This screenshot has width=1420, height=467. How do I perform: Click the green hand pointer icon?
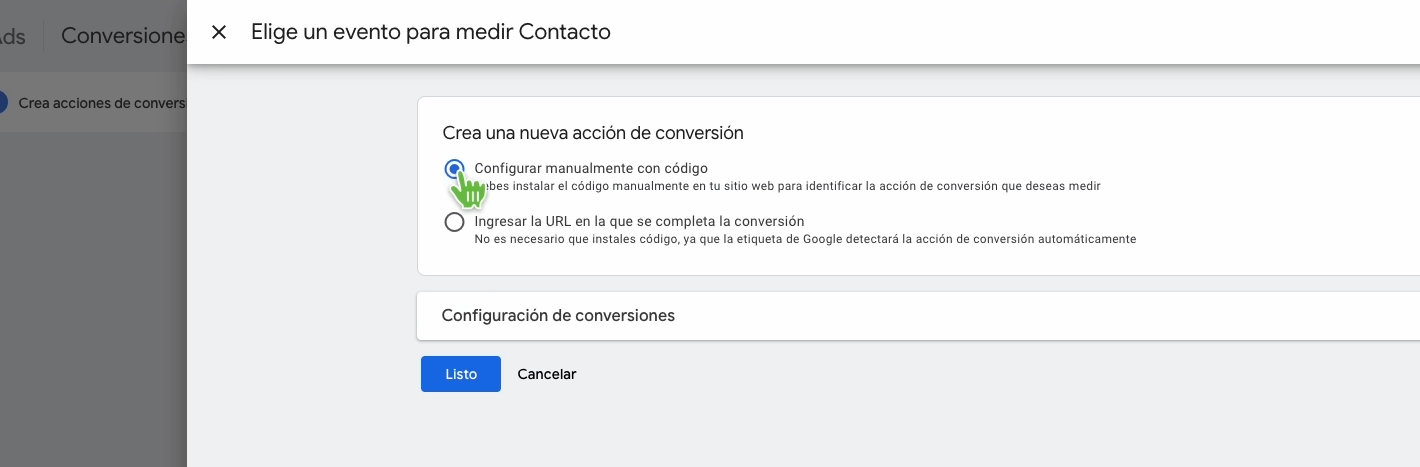click(x=467, y=187)
